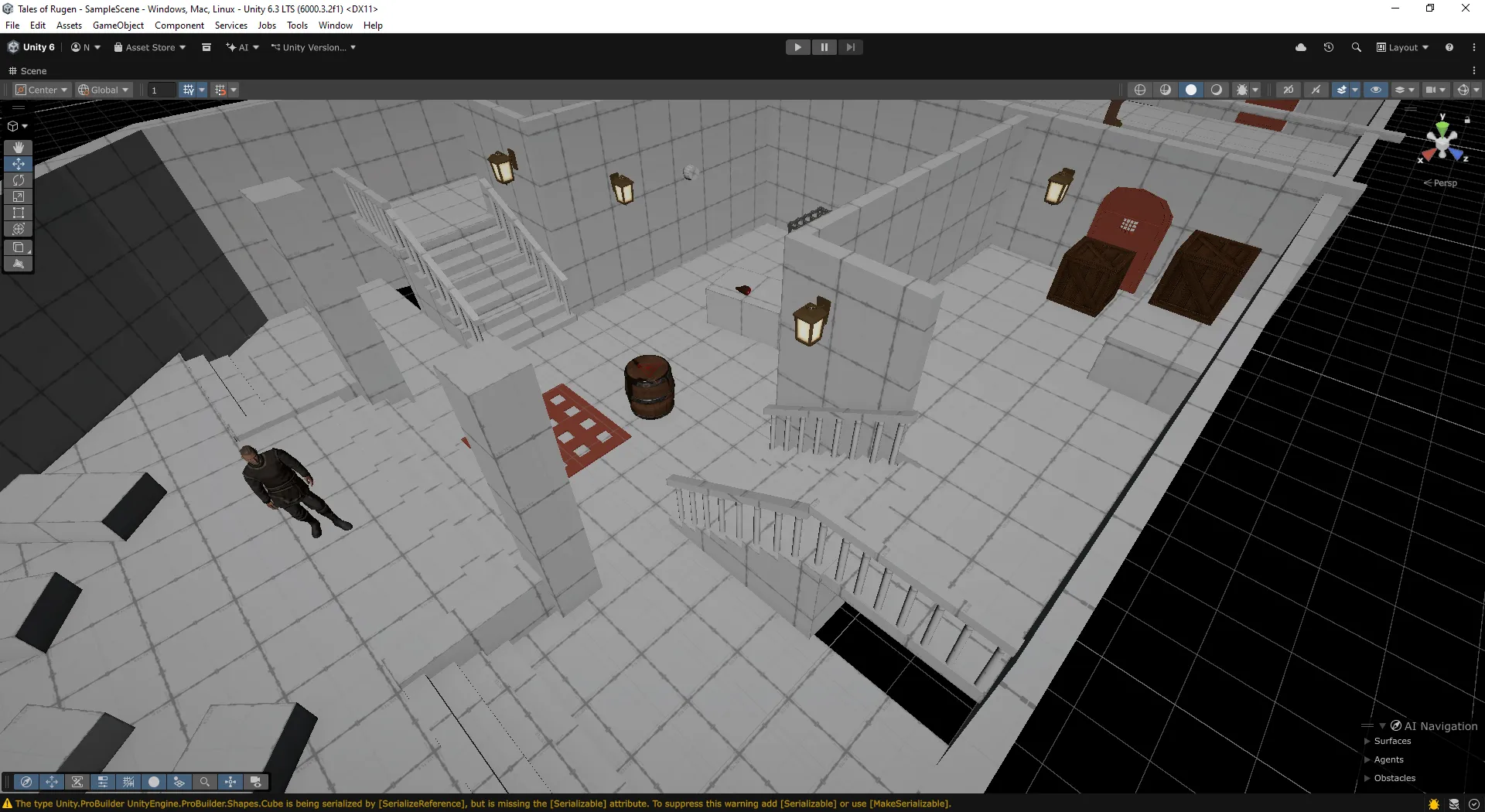Toggle grid snapping button
1485x812 pixels.
188,90
